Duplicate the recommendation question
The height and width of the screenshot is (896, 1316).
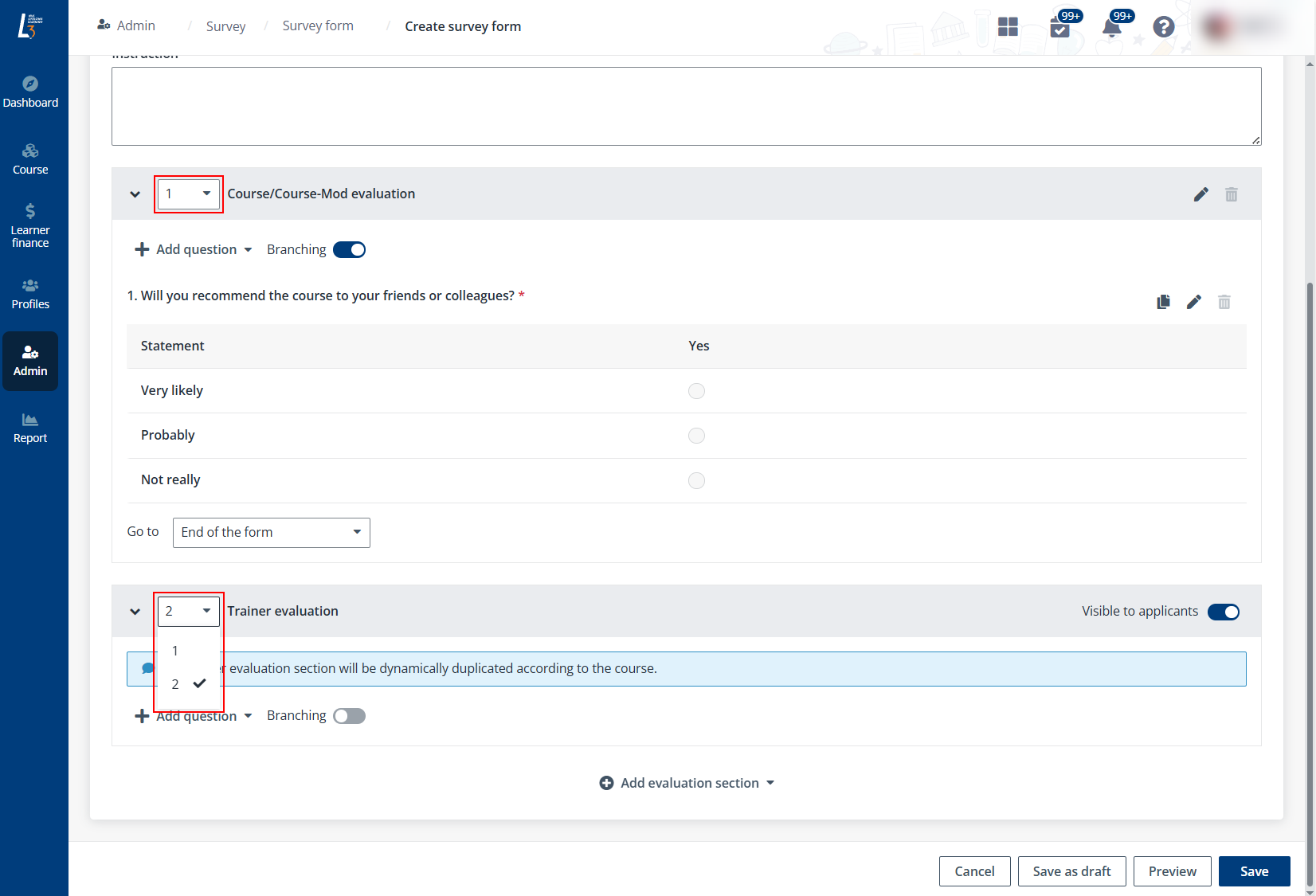tap(1163, 302)
